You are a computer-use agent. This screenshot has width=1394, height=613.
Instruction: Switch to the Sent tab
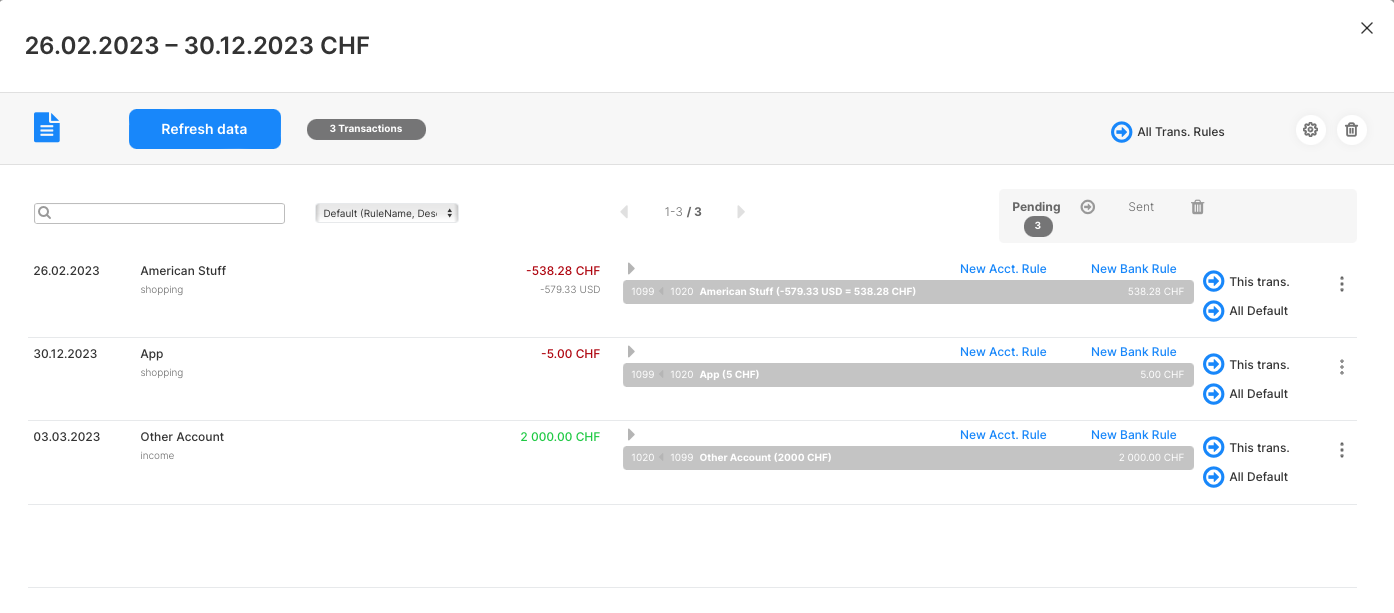pyautogui.click(x=1141, y=207)
